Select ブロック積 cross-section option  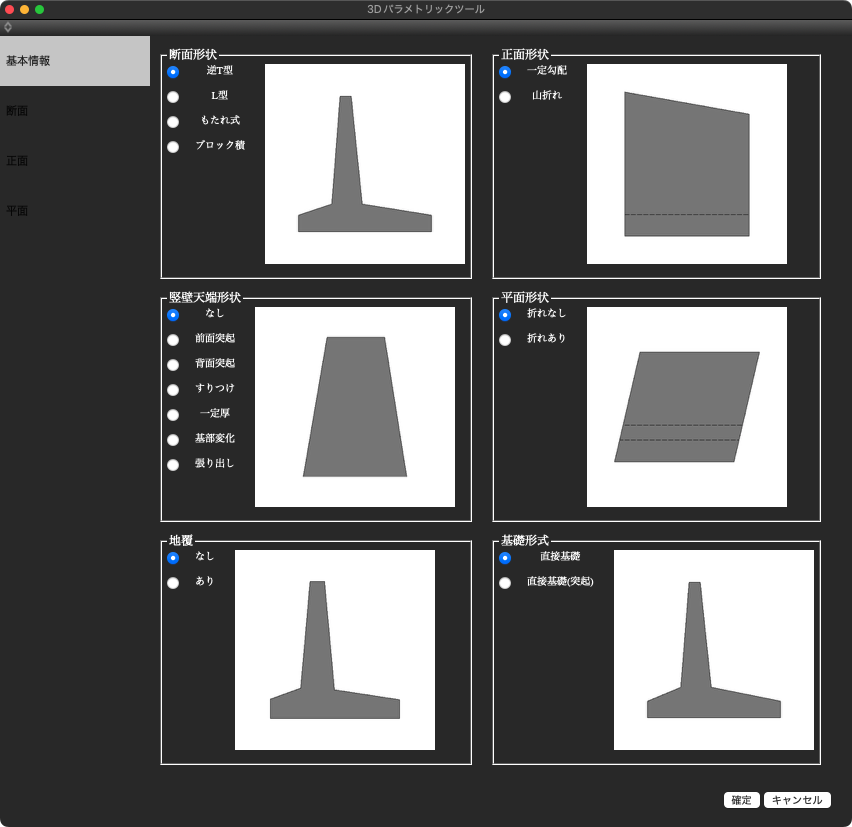pyautogui.click(x=173, y=147)
